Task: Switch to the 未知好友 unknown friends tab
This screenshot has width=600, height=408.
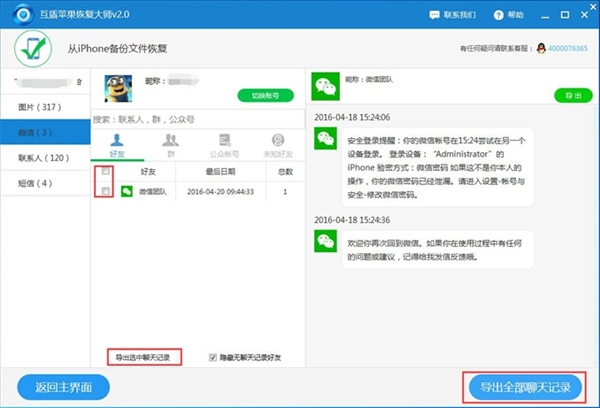Action: coord(278,146)
